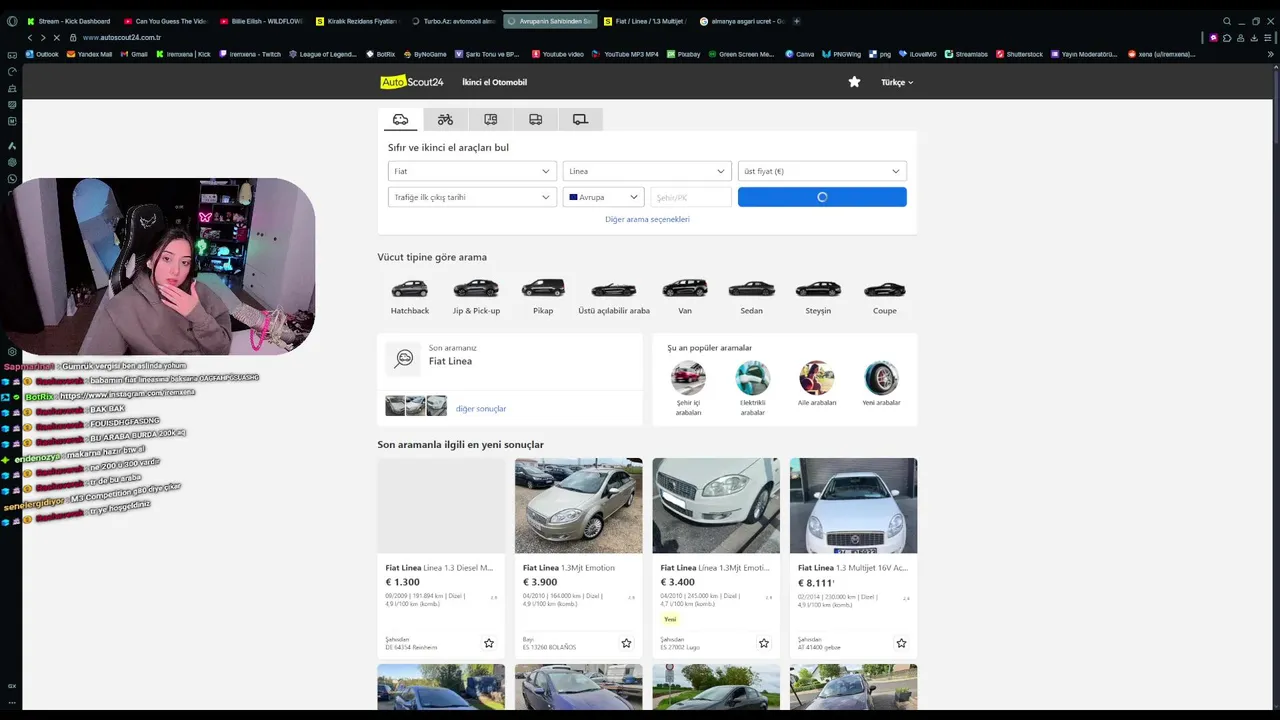
Task: Open the Shutterstock bookmark
Action: pos(1020,54)
